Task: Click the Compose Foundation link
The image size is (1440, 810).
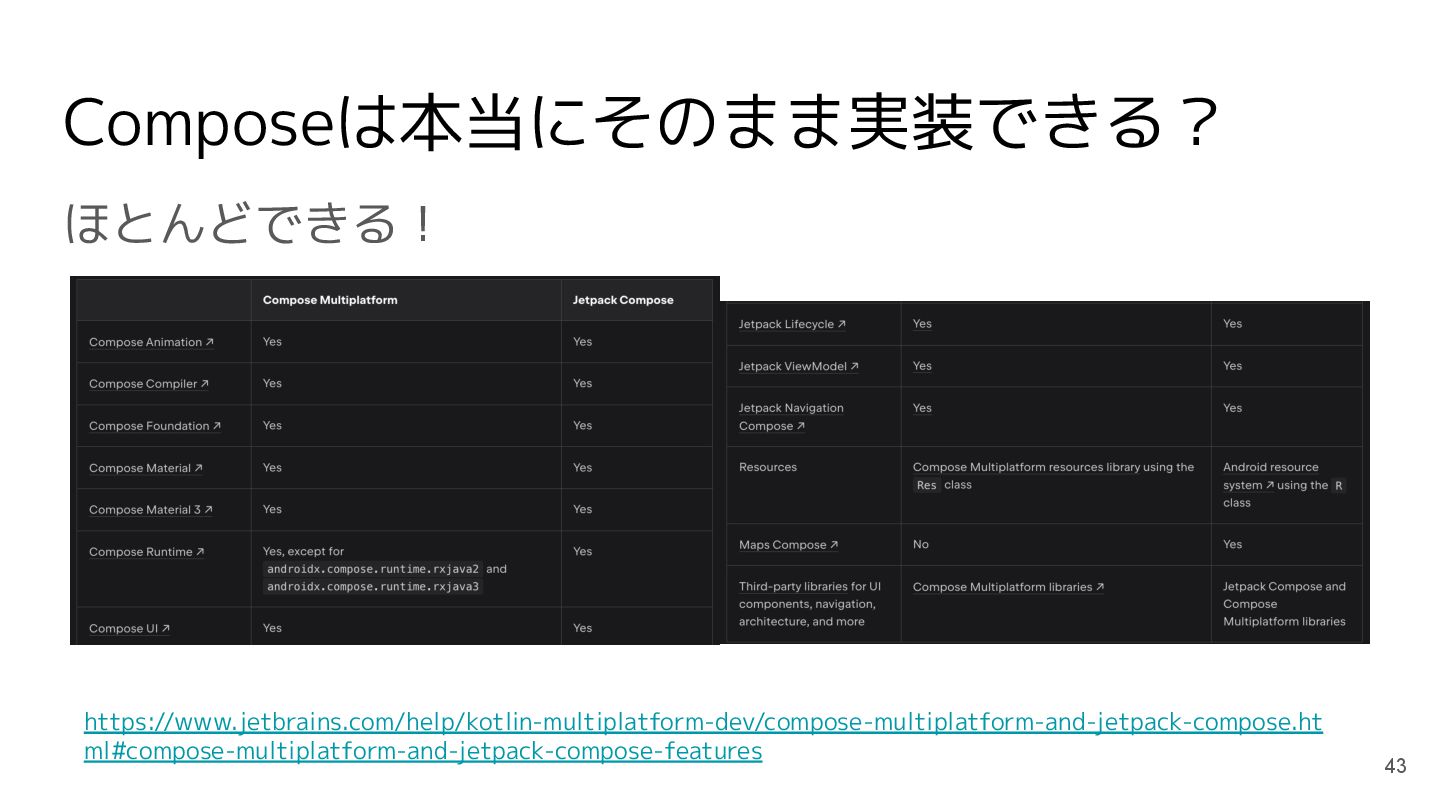Action: (x=155, y=426)
